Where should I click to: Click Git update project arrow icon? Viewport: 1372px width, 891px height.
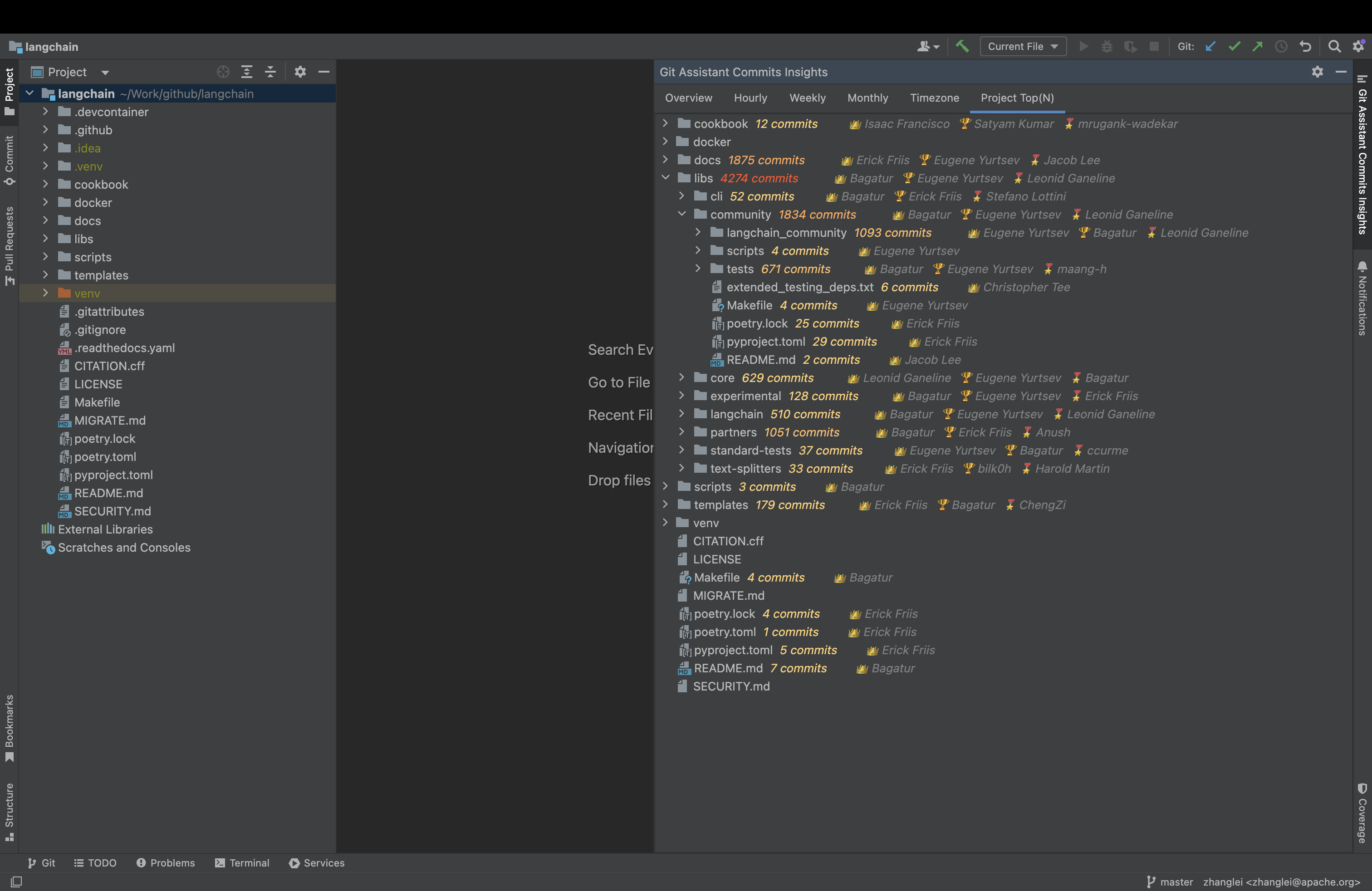pyautogui.click(x=1210, y=46)
